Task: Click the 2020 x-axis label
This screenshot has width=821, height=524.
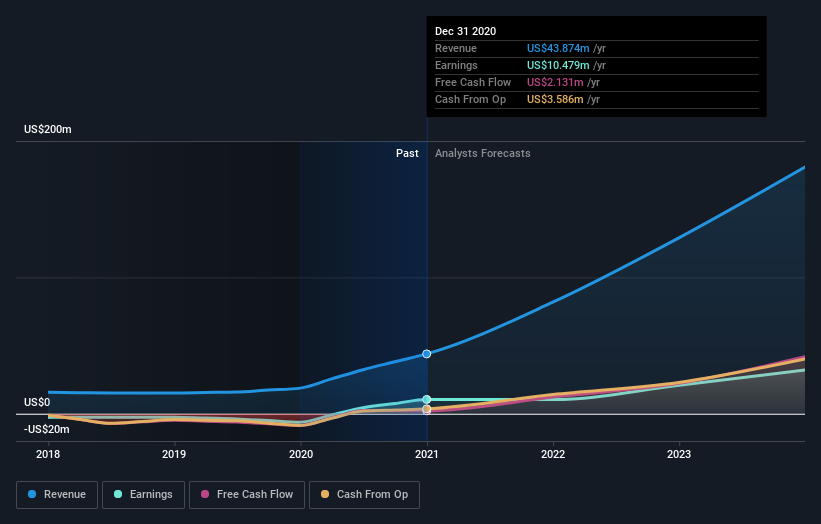Action: point(301,454)
